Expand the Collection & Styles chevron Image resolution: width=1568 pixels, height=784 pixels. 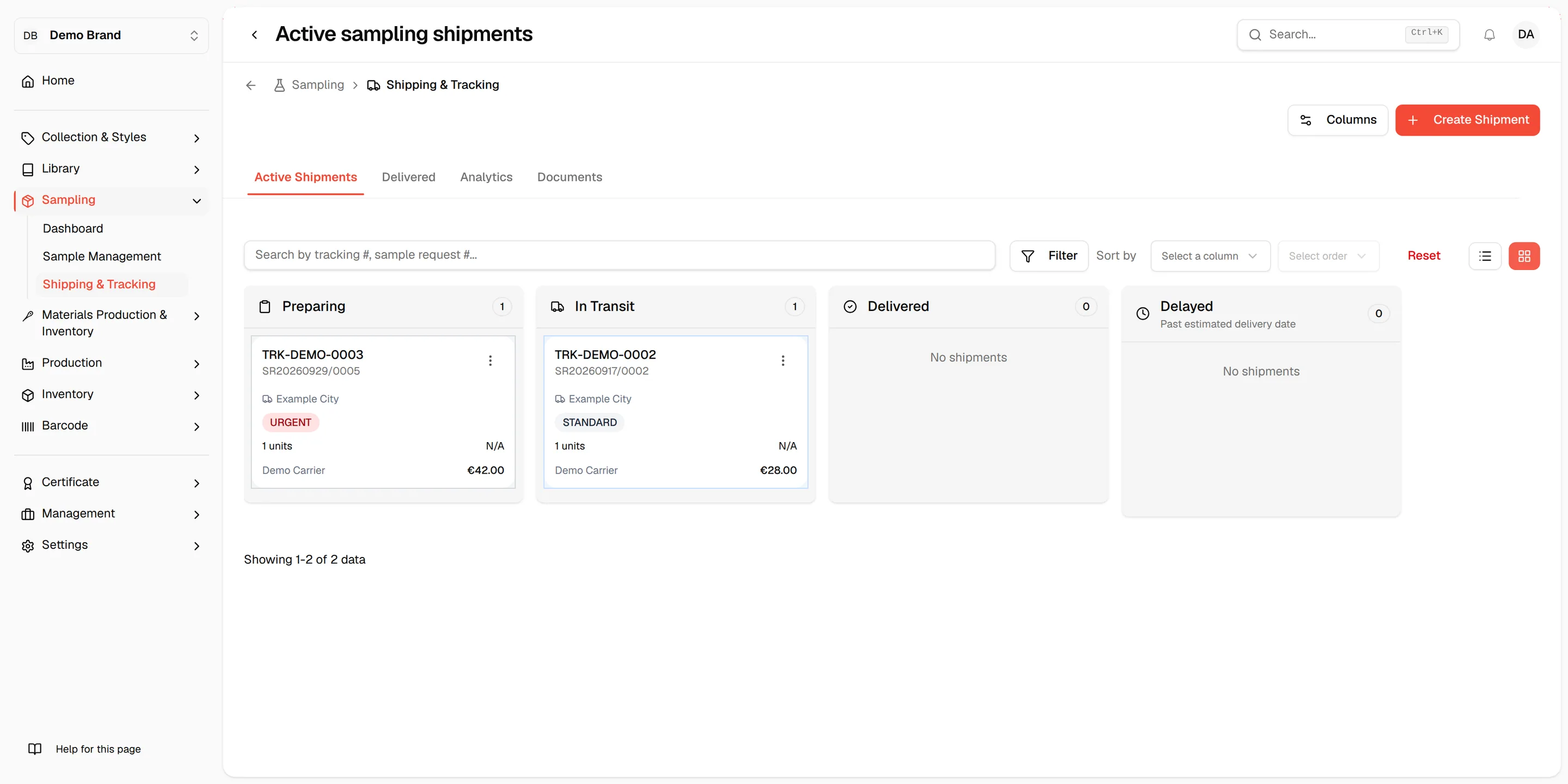[x=197, y=138]
